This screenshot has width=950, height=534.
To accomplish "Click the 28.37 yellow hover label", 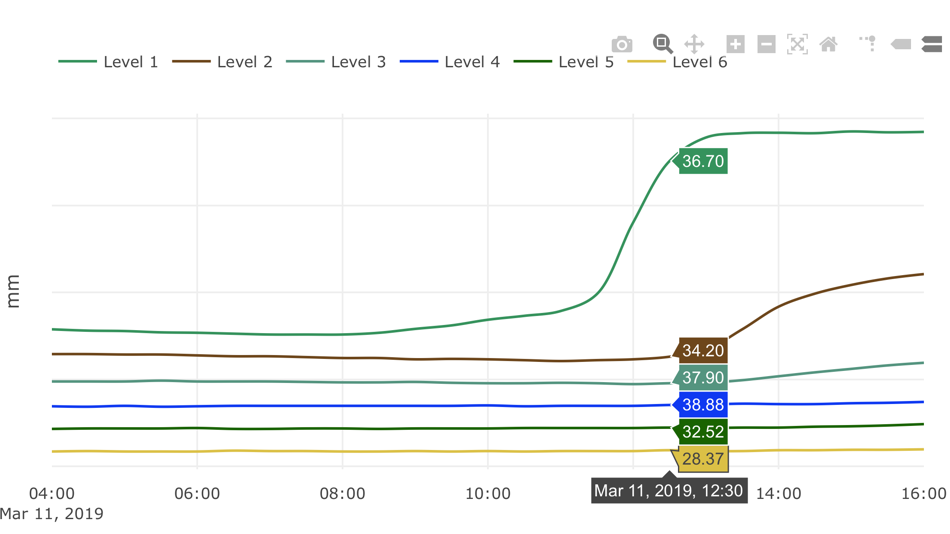I will pyautogui.click(x=703, y=459).
